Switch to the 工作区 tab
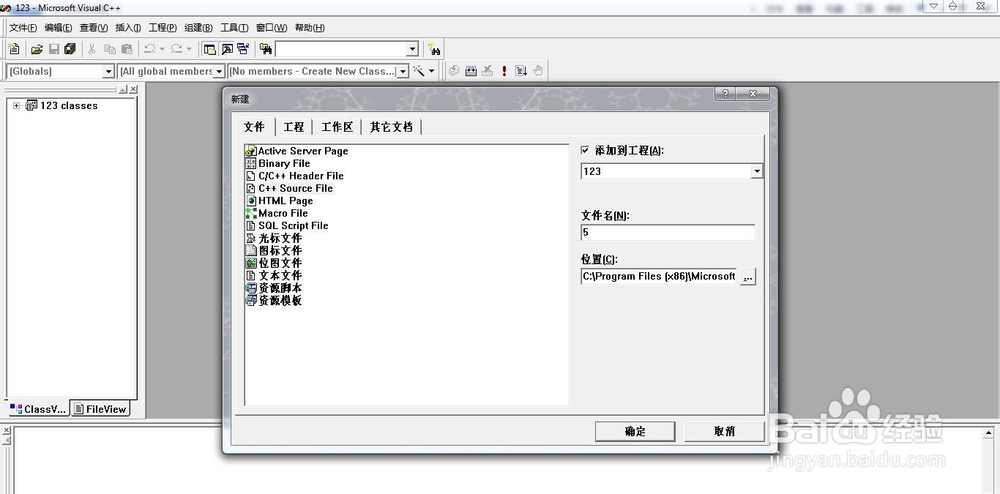Screen dimensions: 1000x494 (337, 127)
